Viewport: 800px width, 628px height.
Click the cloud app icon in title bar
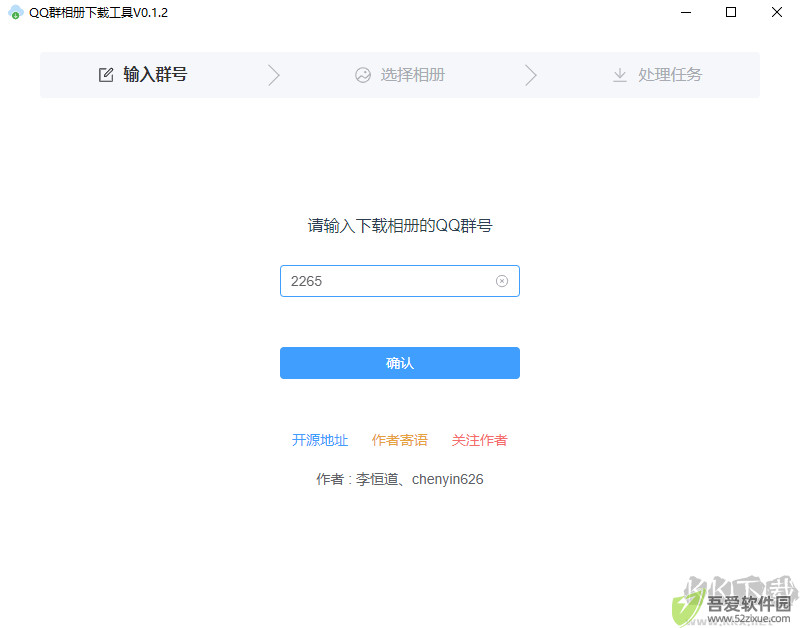click(16, 12)
